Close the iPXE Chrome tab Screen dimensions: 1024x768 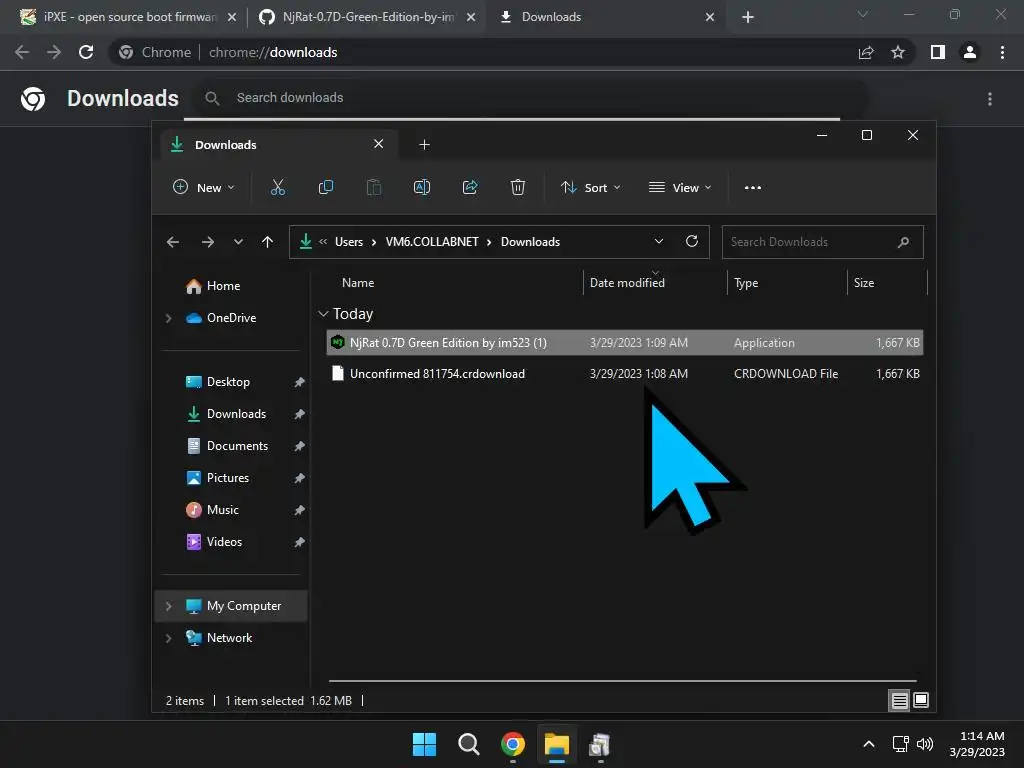click(x=232, y=18)
